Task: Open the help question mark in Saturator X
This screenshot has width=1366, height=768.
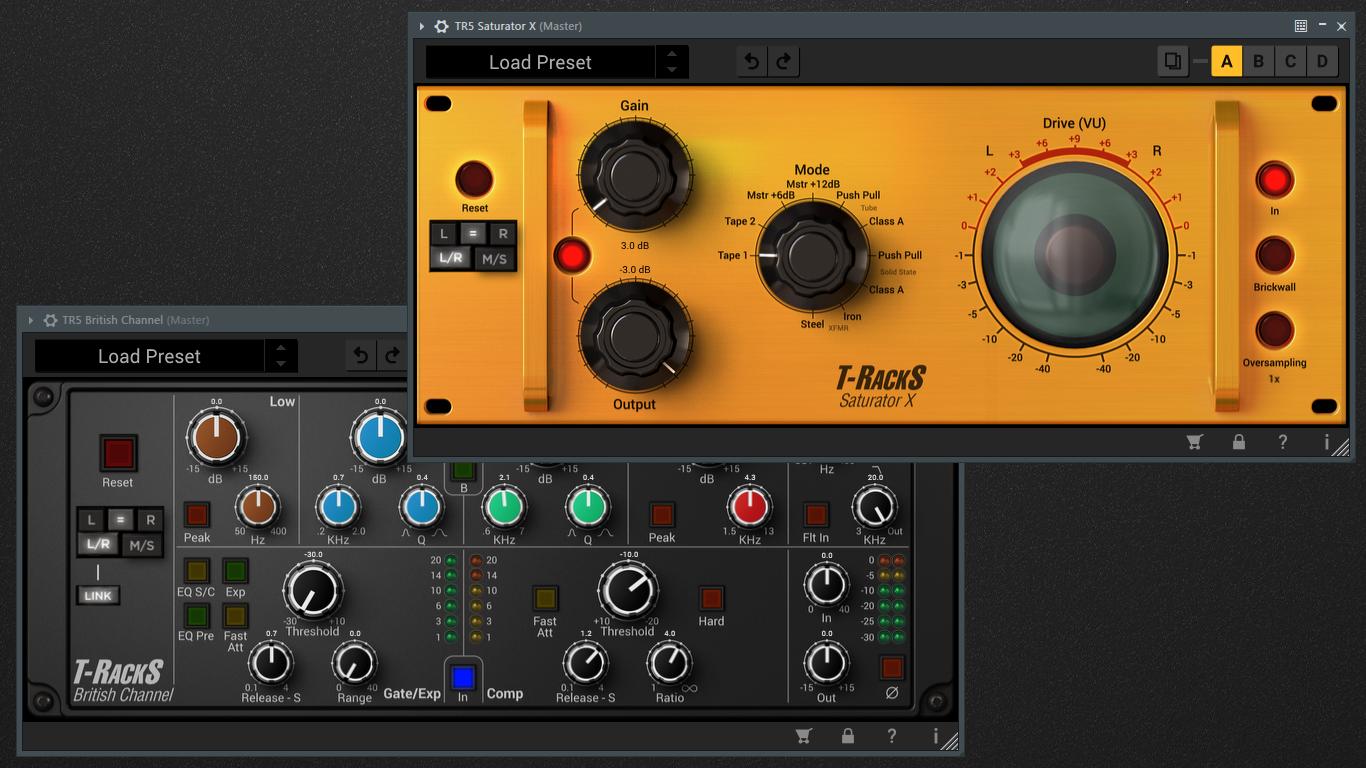Action: coord(1283,442)
